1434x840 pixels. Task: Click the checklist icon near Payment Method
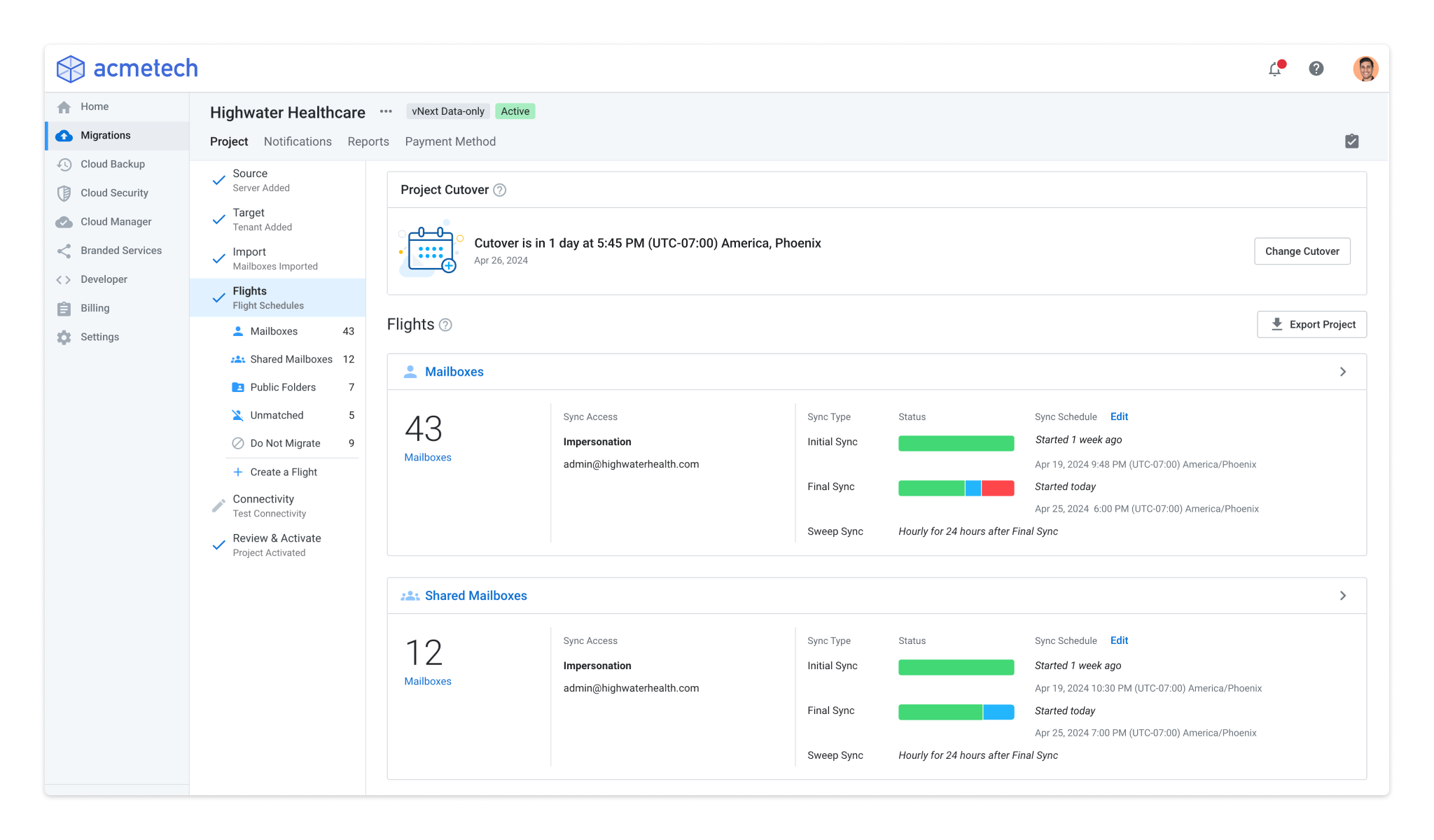tap(1352, 141)
